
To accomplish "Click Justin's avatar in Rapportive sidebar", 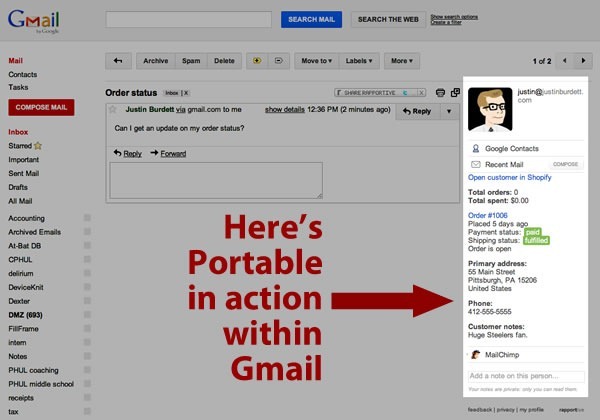I will tap(490, 109).
